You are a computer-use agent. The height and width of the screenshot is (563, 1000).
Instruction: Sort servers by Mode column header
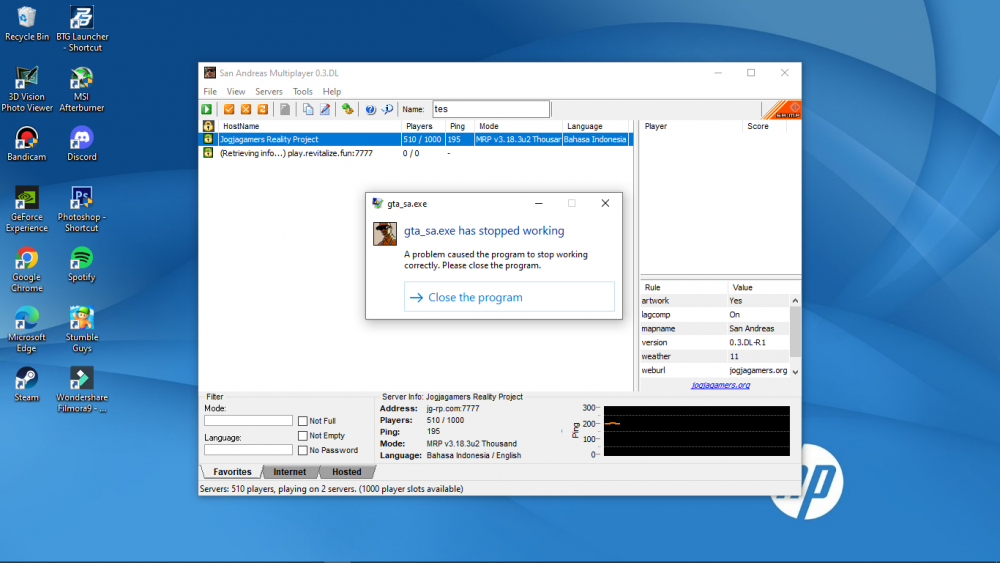coord(518,126)
